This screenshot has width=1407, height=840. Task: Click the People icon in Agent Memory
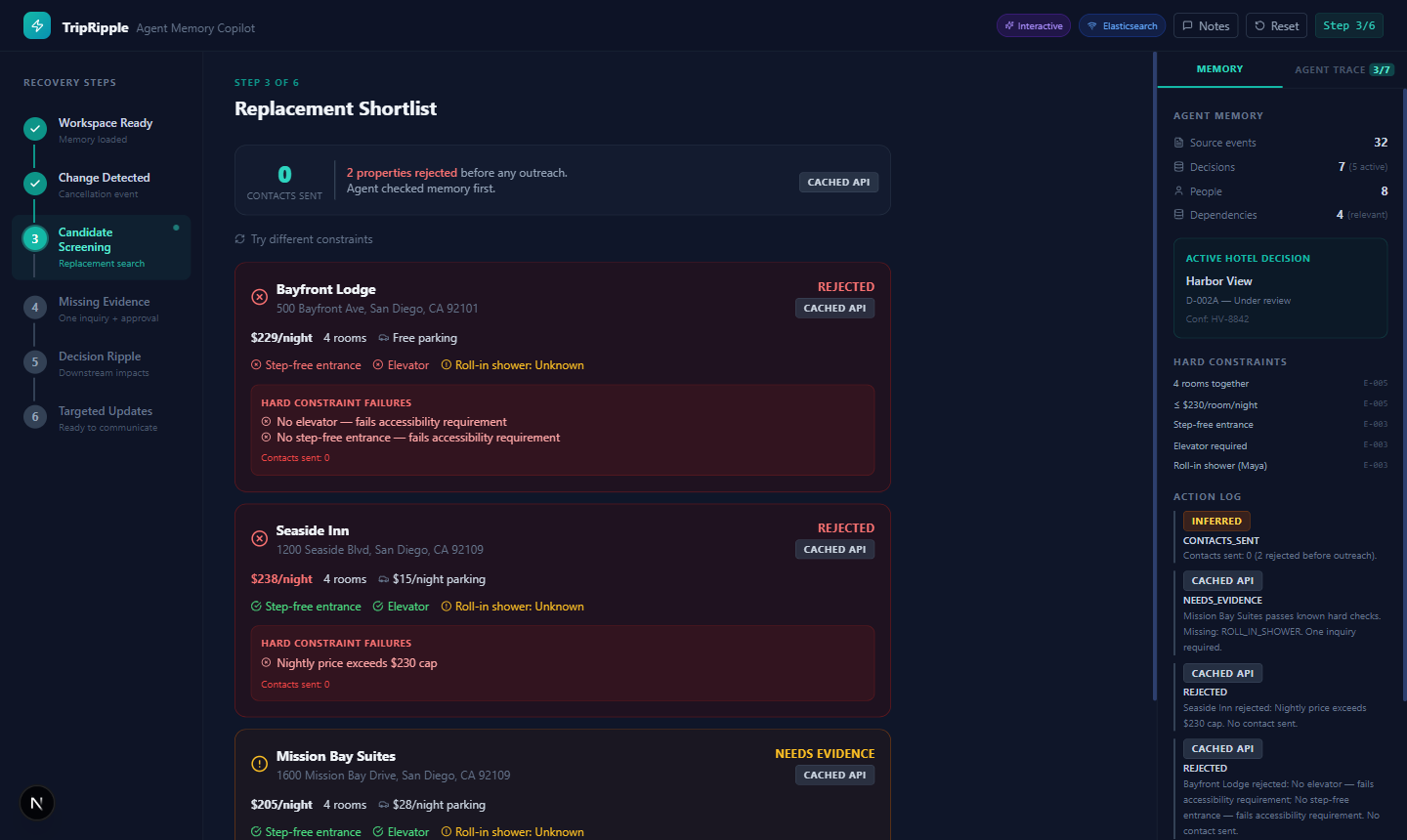[1178, 191]
